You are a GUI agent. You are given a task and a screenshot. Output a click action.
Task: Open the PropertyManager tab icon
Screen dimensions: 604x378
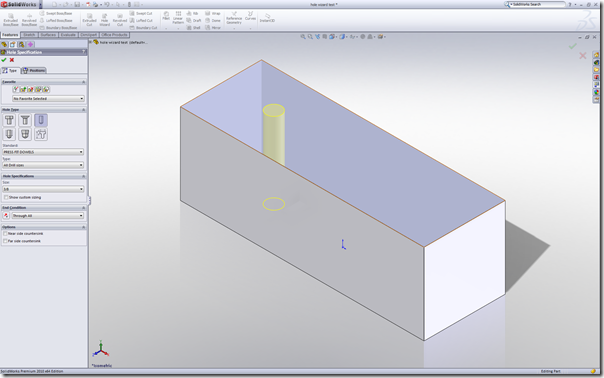13,44
